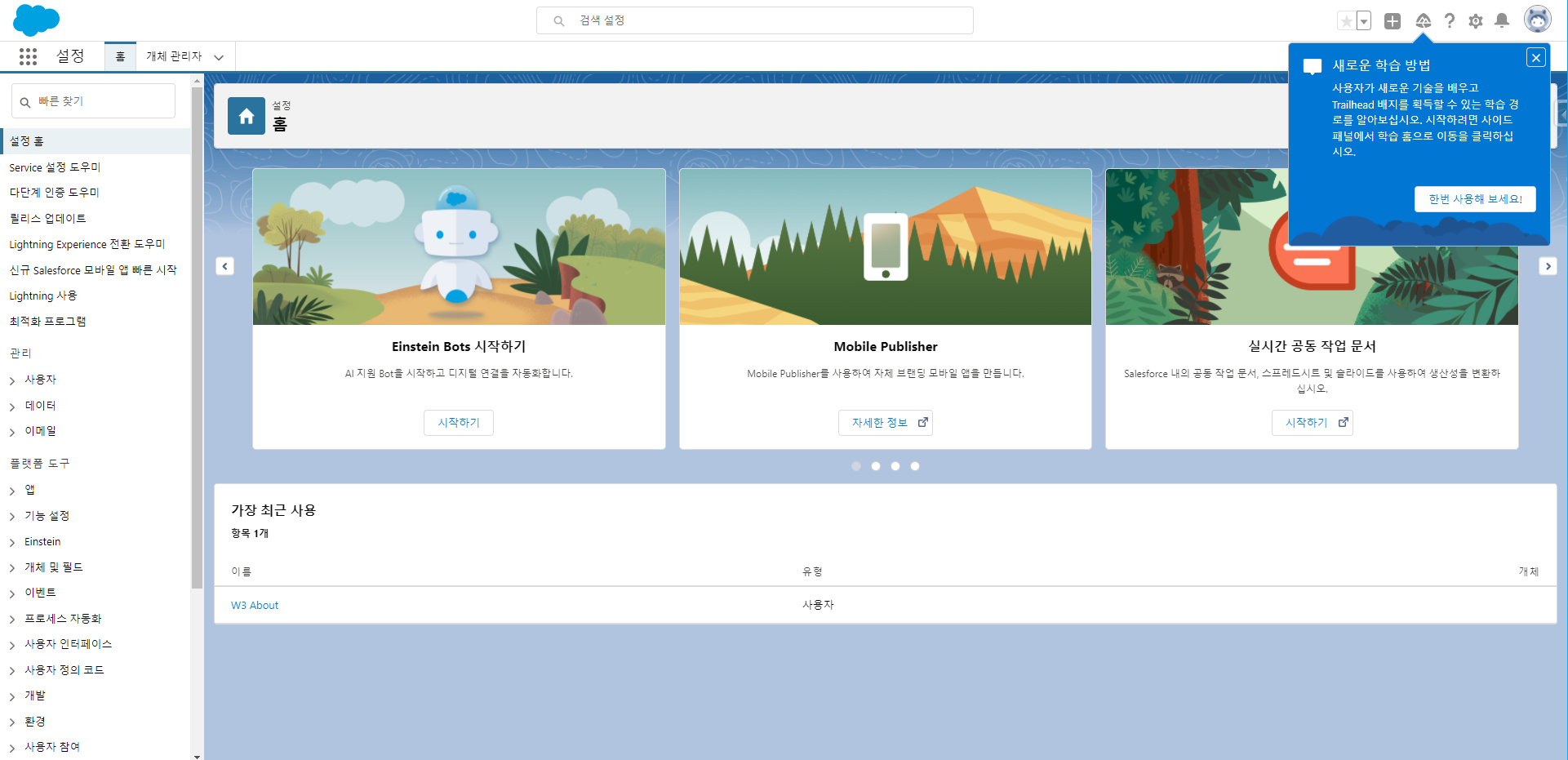
Task: Click the favorites star icon
Action: [1346, 21]
